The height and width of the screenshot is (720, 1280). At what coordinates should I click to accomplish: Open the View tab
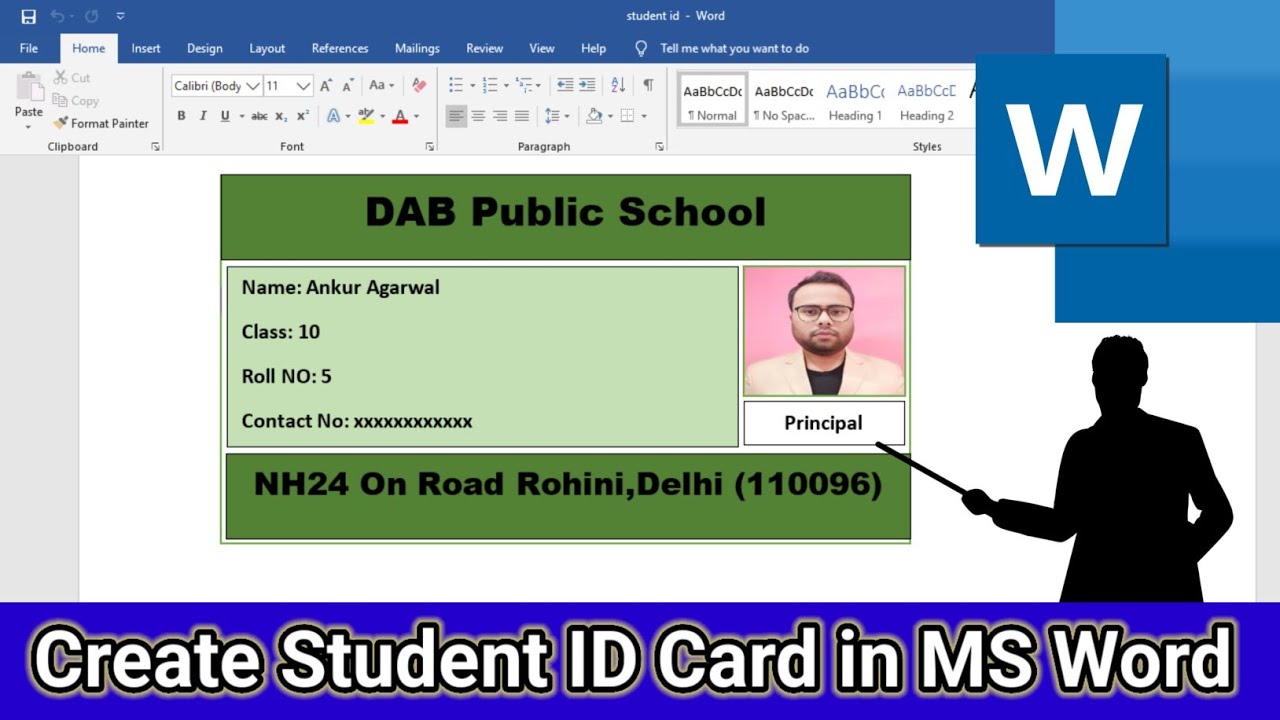(542, 48)
